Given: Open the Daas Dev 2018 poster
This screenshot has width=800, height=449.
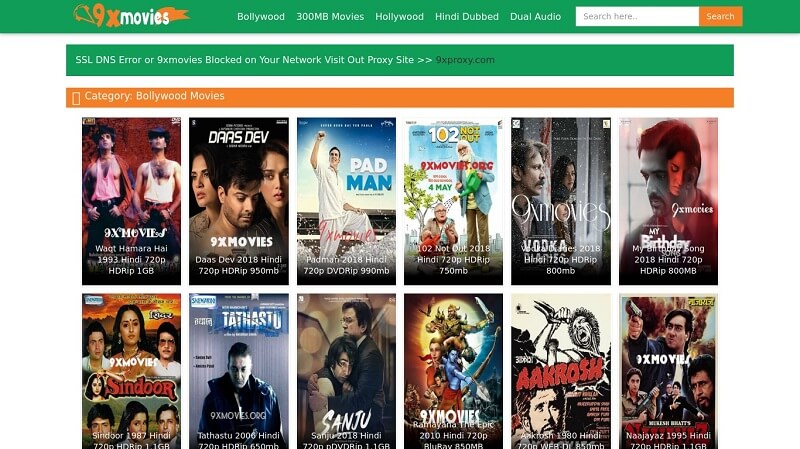Looking at the screenshot, I should pyautogui.click(x=238, y=201).
